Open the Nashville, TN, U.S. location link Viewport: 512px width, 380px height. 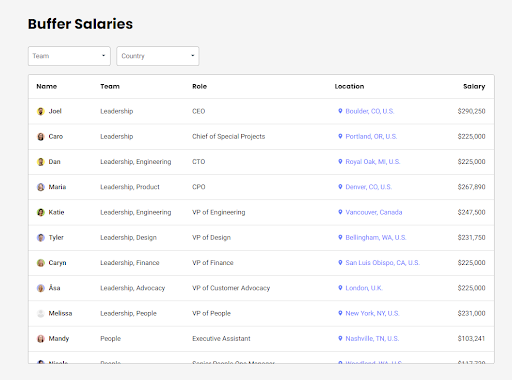coord(372,339)
